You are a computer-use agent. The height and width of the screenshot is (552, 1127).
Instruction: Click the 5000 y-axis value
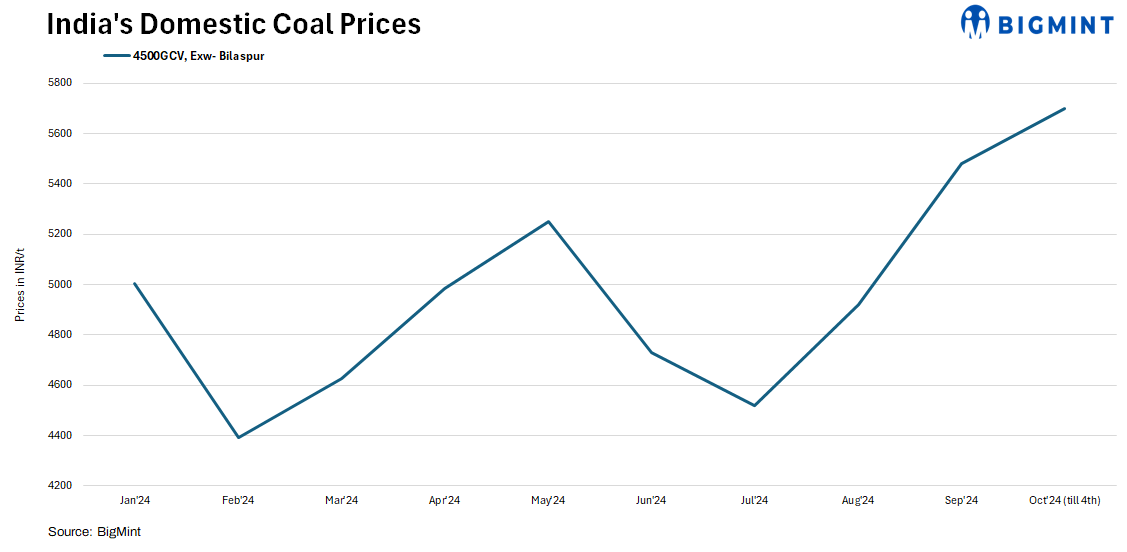coord(61,284)
